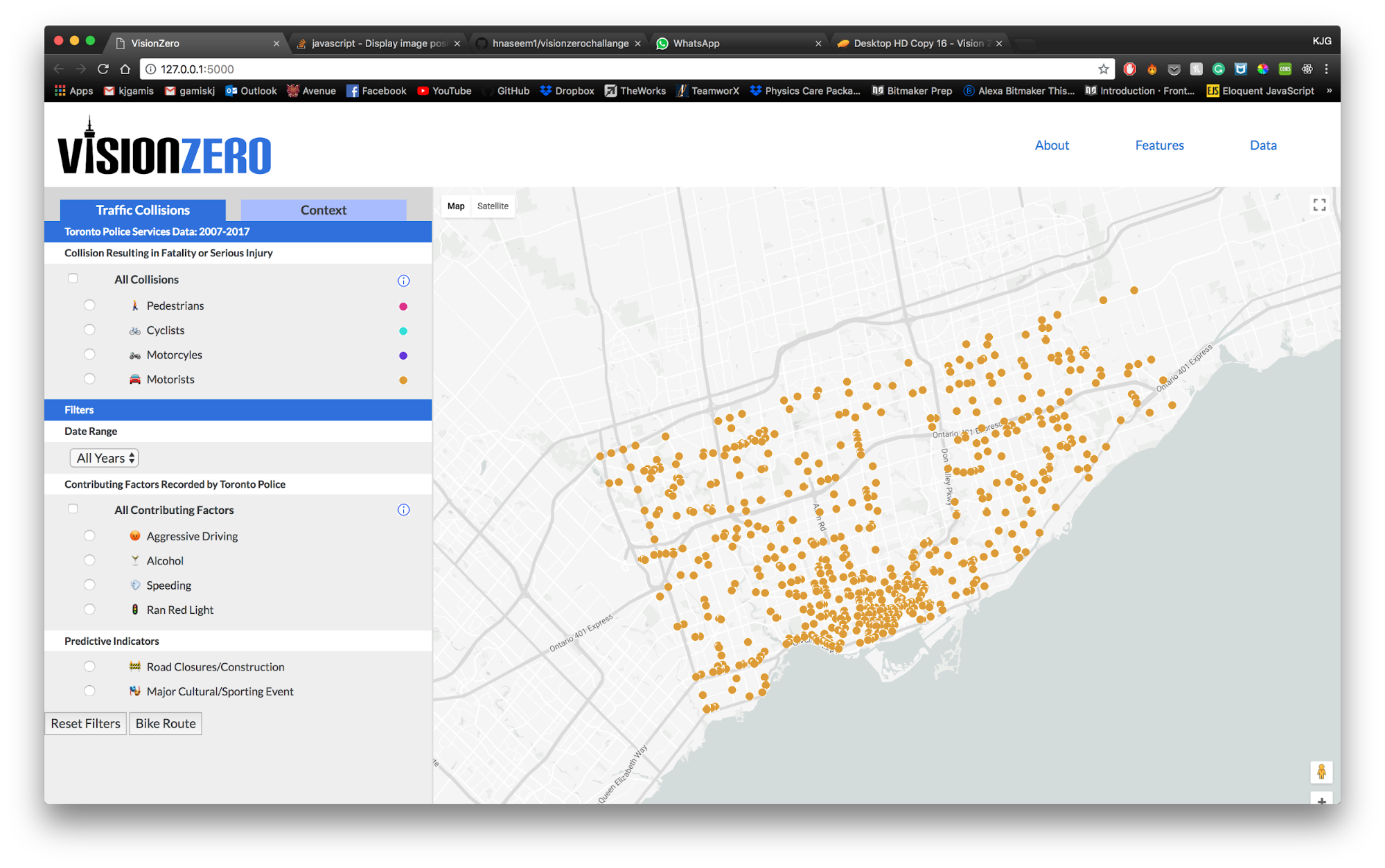Open the YouTube bookmark
Image resolution: width=1385 pixels, height=868 pixels.
coord(444,91)
